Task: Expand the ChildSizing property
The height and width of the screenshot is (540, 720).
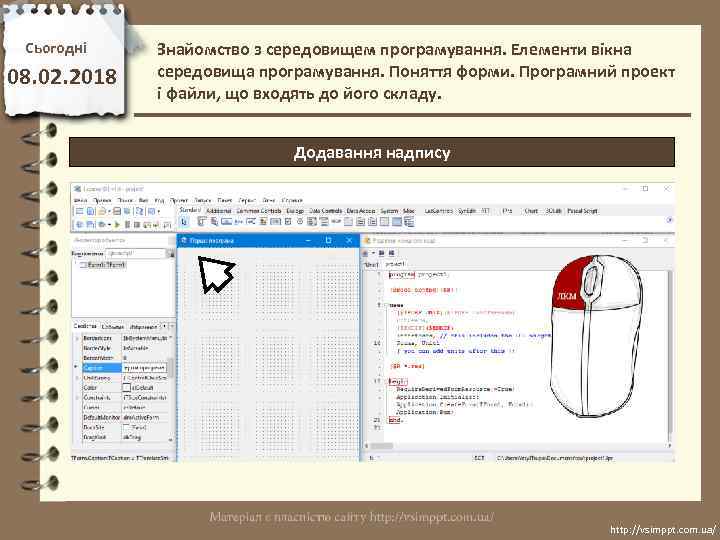Action: 77,377
